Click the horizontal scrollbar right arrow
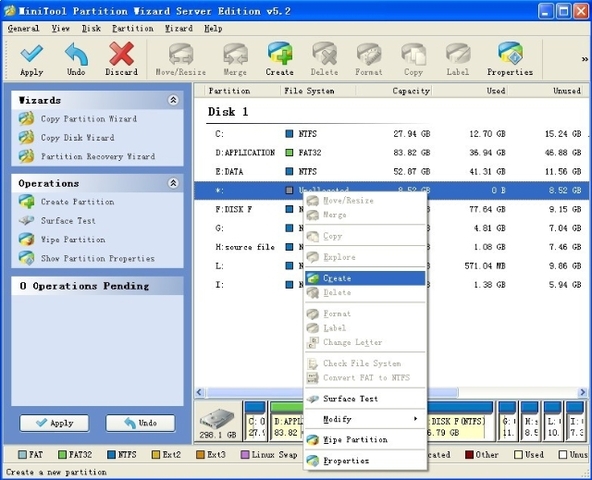This screenshot has width=592, height=480. [x=583, y=393]
